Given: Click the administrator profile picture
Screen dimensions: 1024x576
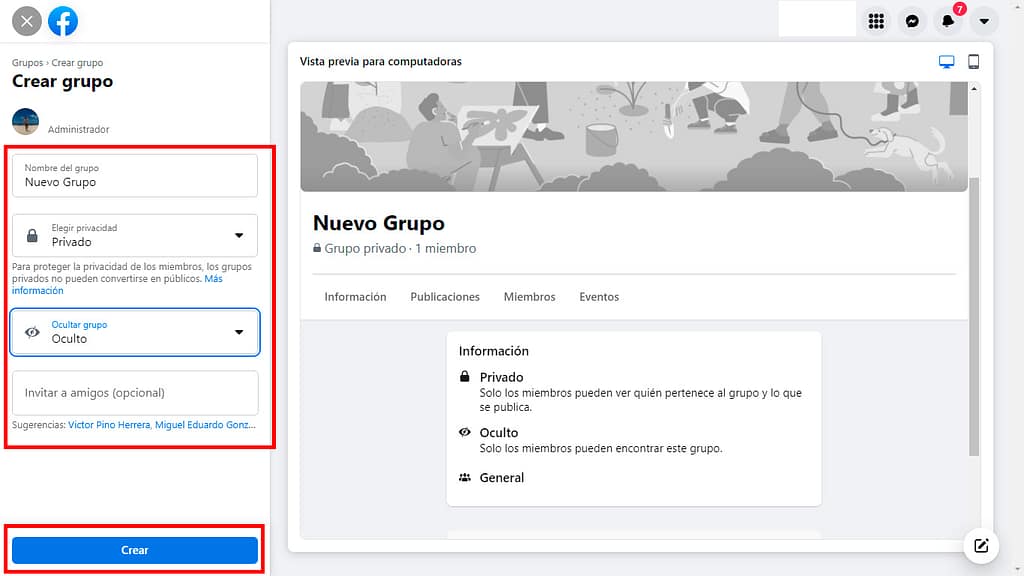Looking at the screenshot, I should (x=25, y=122).
